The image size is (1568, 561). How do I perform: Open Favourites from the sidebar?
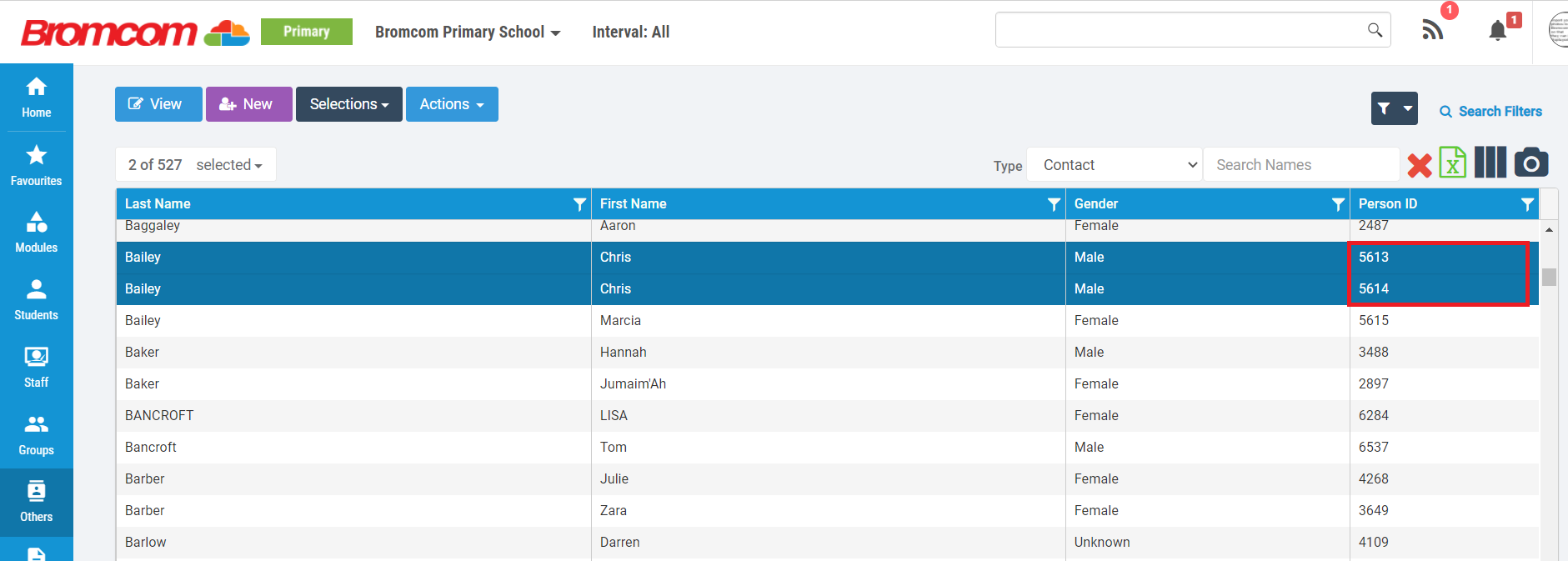36,165
